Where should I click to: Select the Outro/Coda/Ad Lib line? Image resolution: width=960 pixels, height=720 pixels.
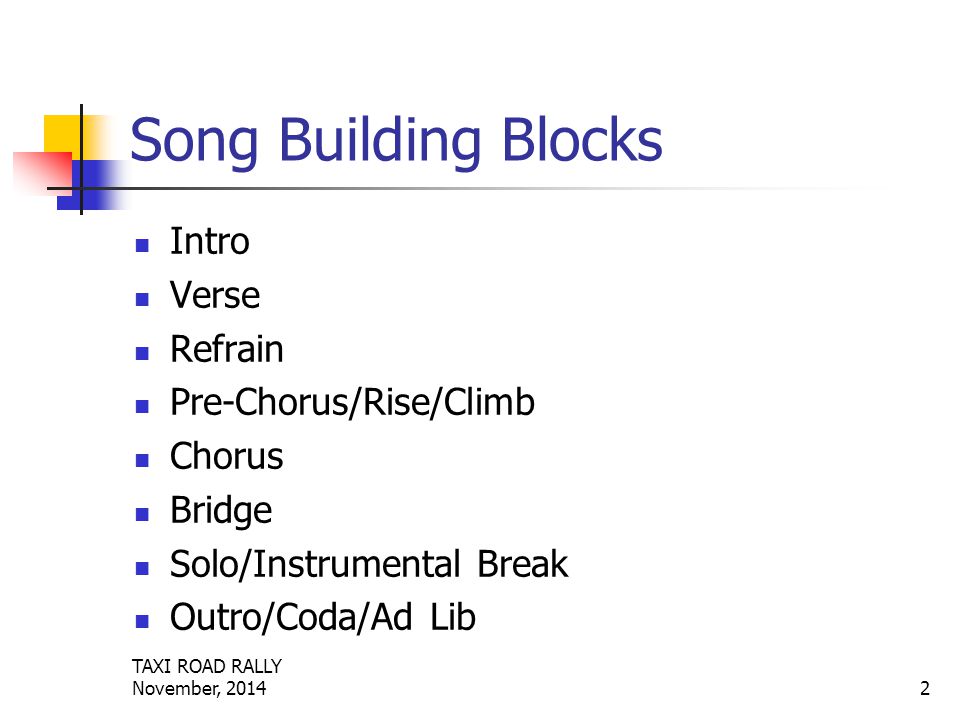(323, 617)
